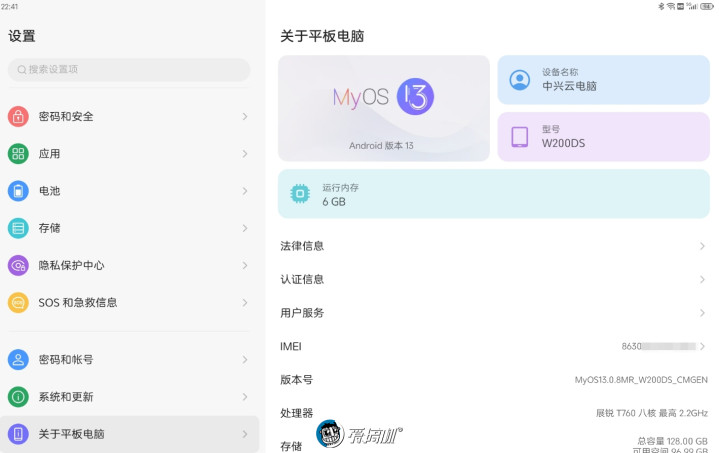Expand the IMEI row chevron
The height and width of the screenshot is (453, 719).
click(702, 347)
